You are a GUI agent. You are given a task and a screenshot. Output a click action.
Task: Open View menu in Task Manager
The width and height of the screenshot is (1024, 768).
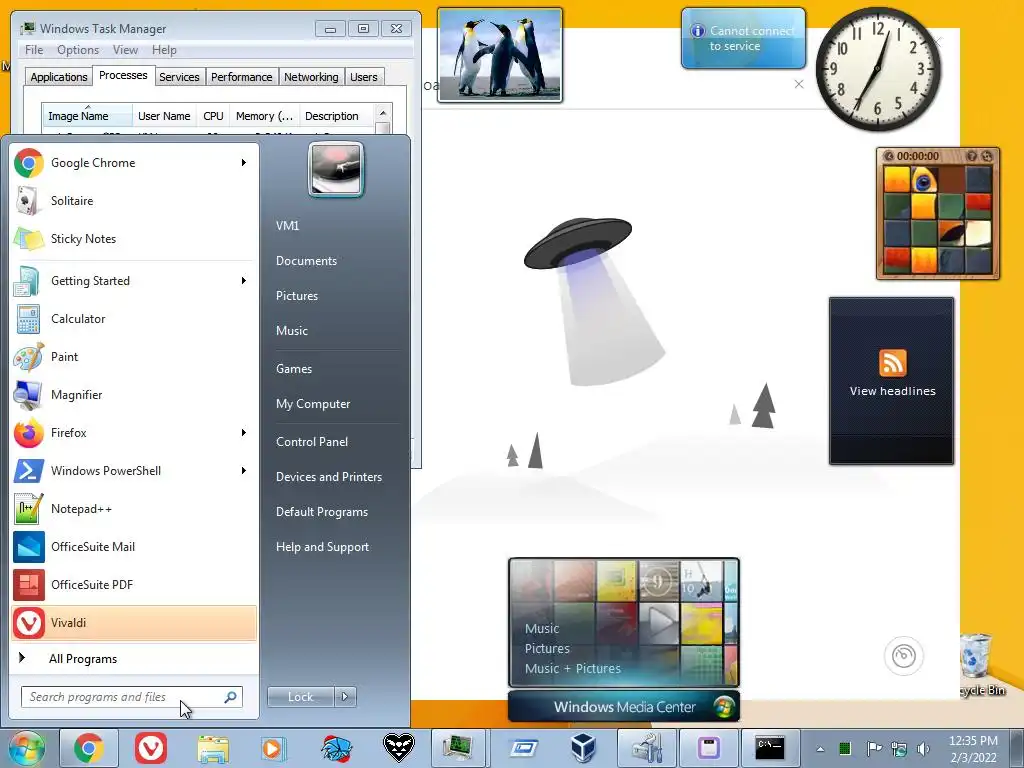click(125, 50)
